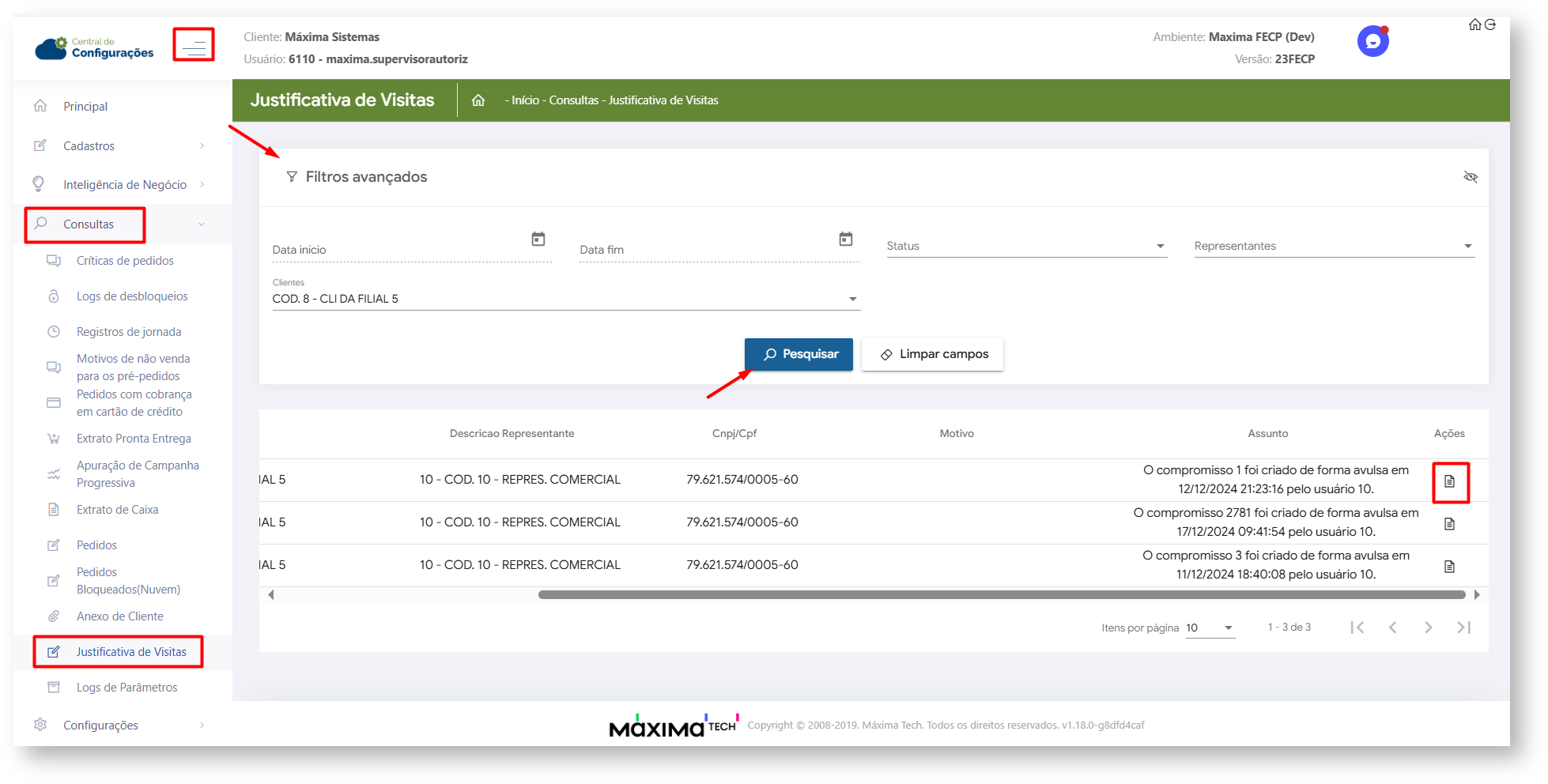Open Logs de desbloqueios menu item

[x=132, y=296]
